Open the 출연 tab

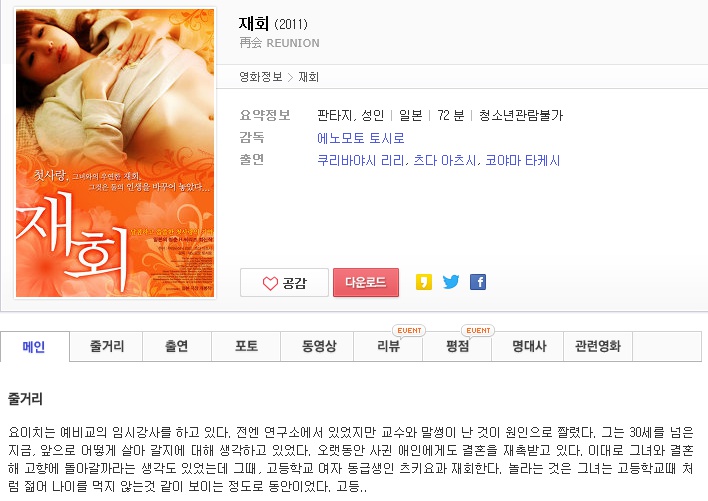pos(177,347)
